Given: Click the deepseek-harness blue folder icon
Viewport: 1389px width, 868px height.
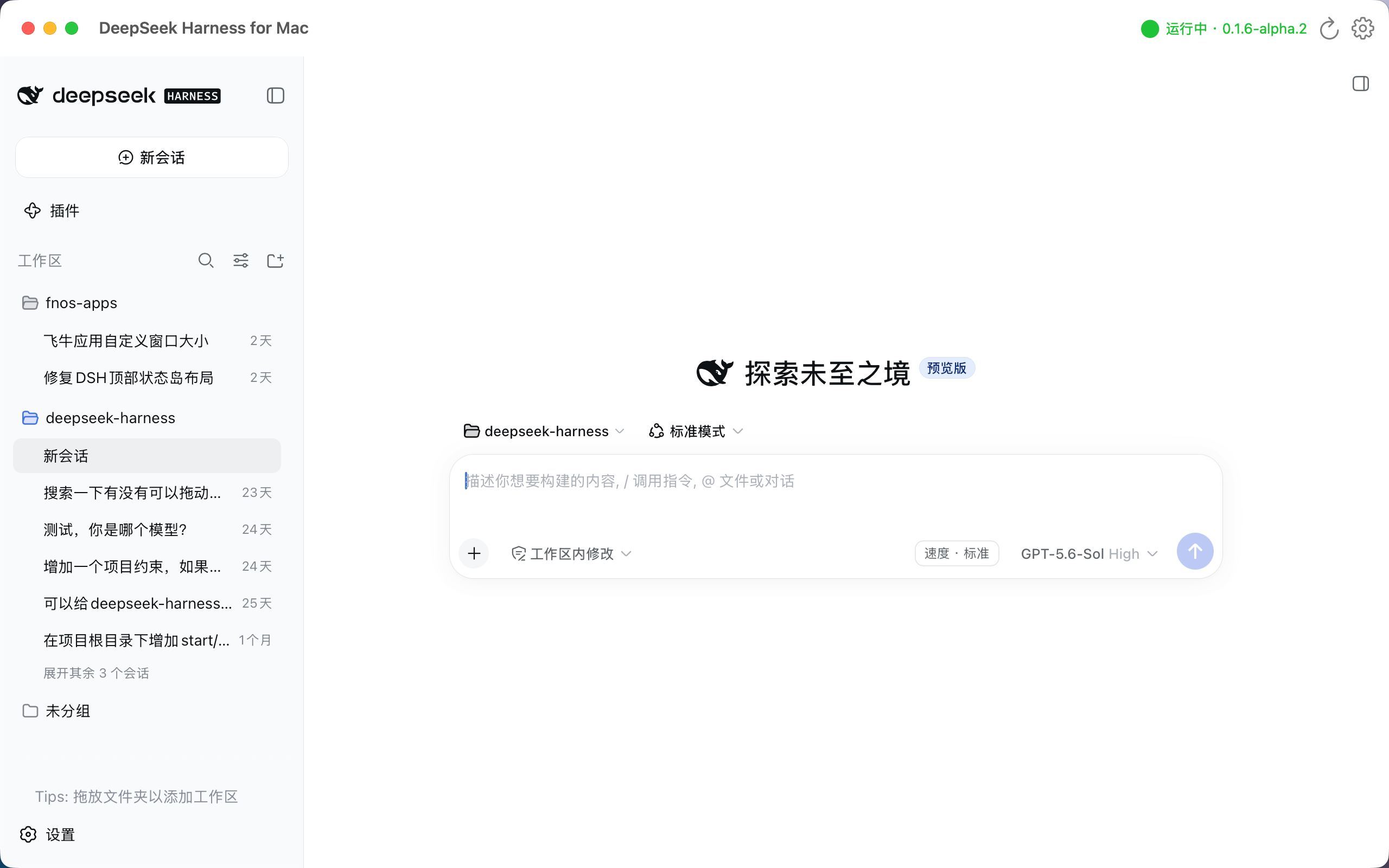Looking at the screenshot, I should (30, 418).
